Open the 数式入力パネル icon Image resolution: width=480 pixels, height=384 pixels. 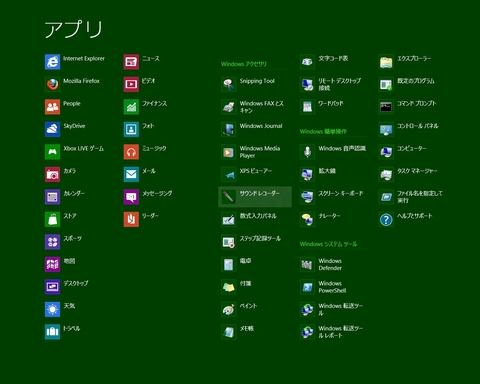tap(229, 219)
